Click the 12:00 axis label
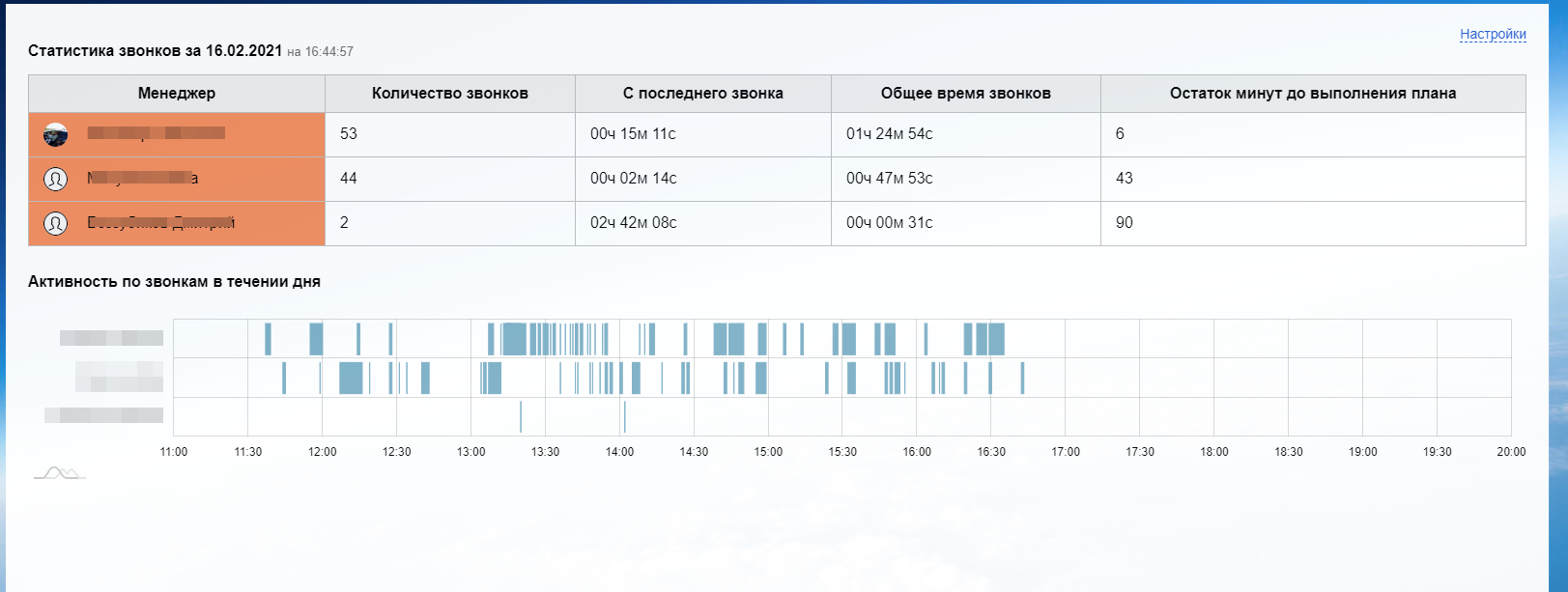 click(x=323, y=452)
